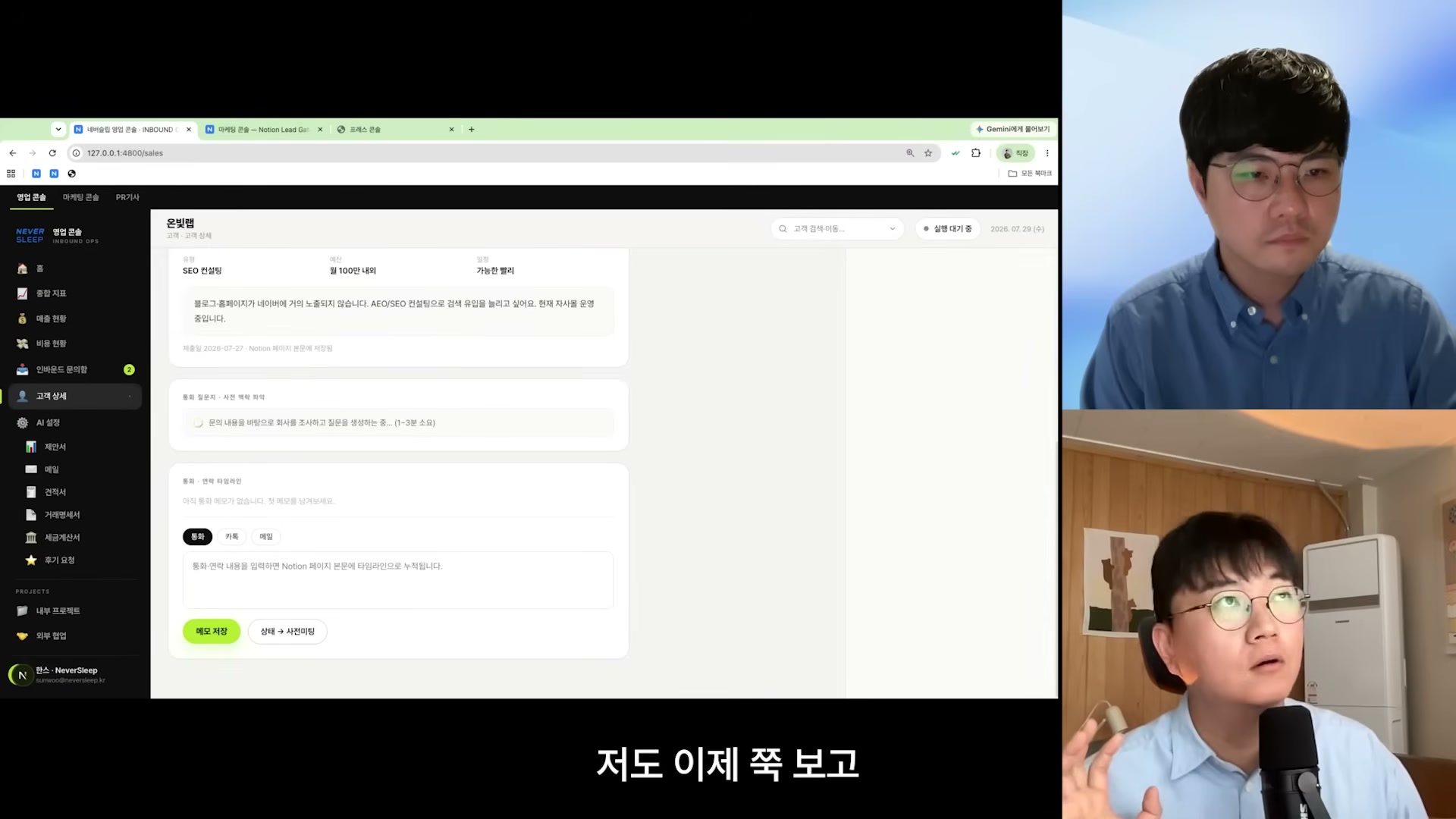Screen dimensions: 1456x819
Task: Open Chrome extensions puzzle icon
Action: tap(976, 153)
